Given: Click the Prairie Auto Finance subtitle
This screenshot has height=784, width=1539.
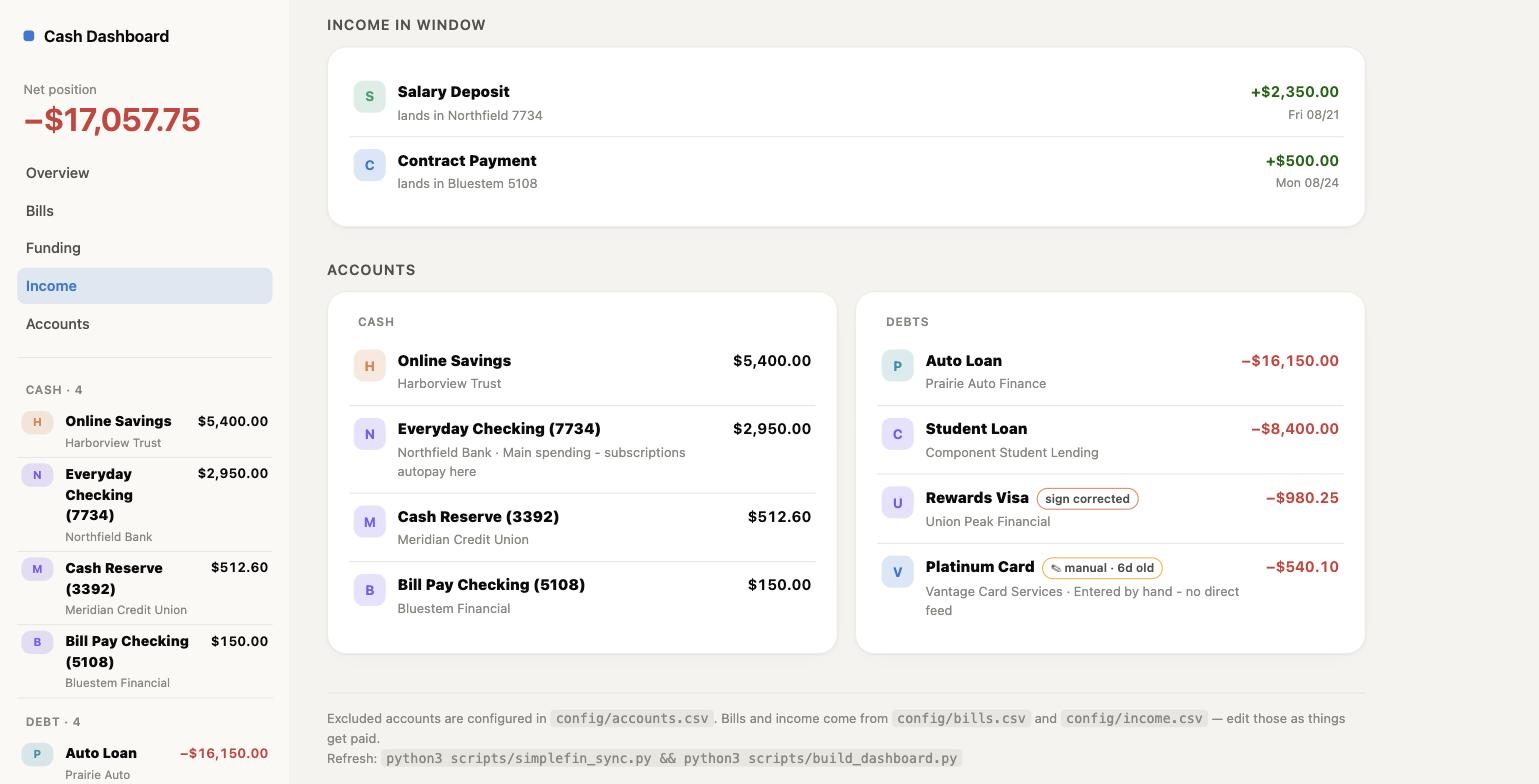Looking at the screenshot, I should pyautogui.click(x=985, y=384).
